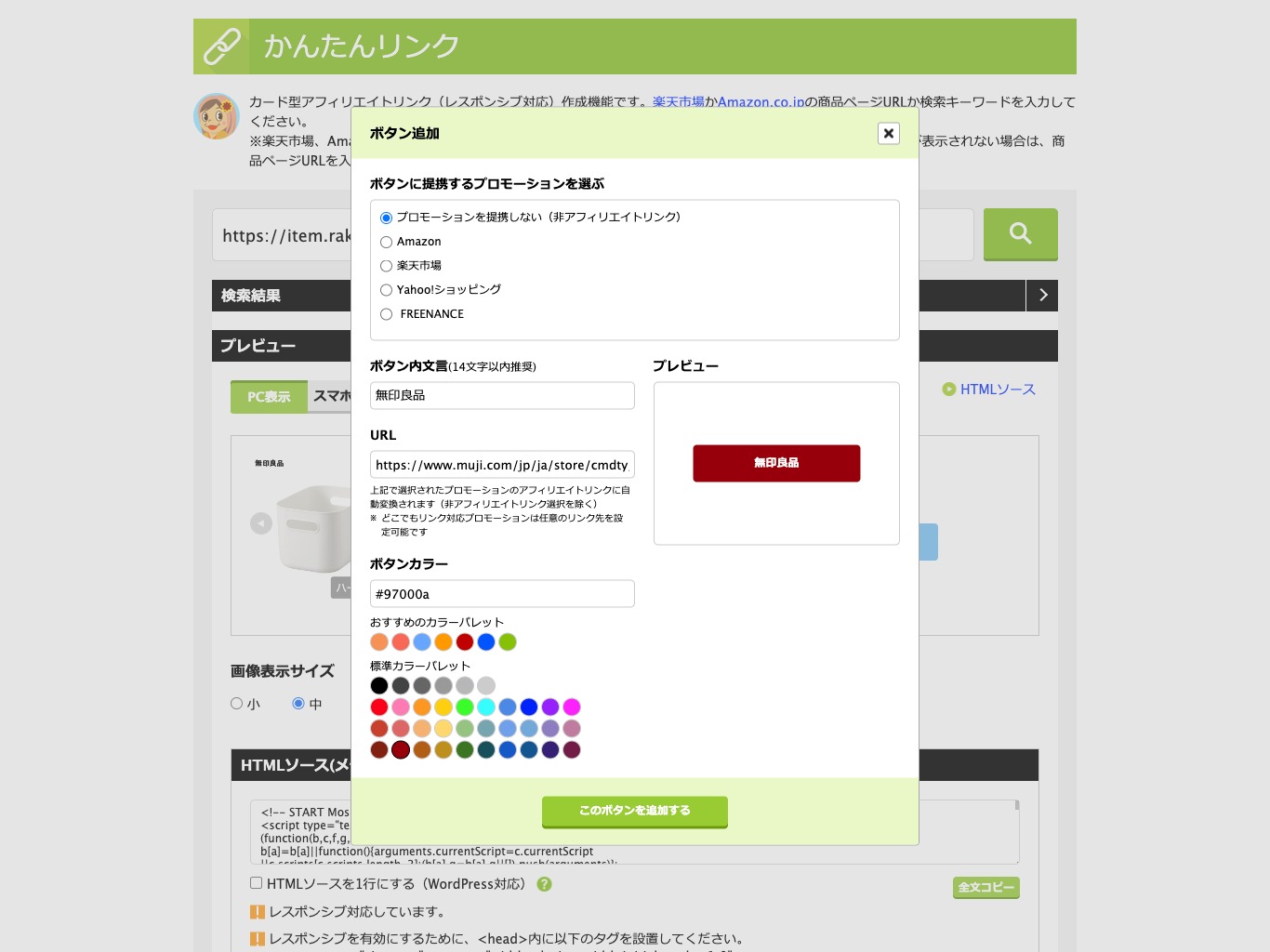The image size is (1270, 952).
Task: Select the Yahoo!ショッピング radio button
Action: pyautogui.click(x=386, y=290)
